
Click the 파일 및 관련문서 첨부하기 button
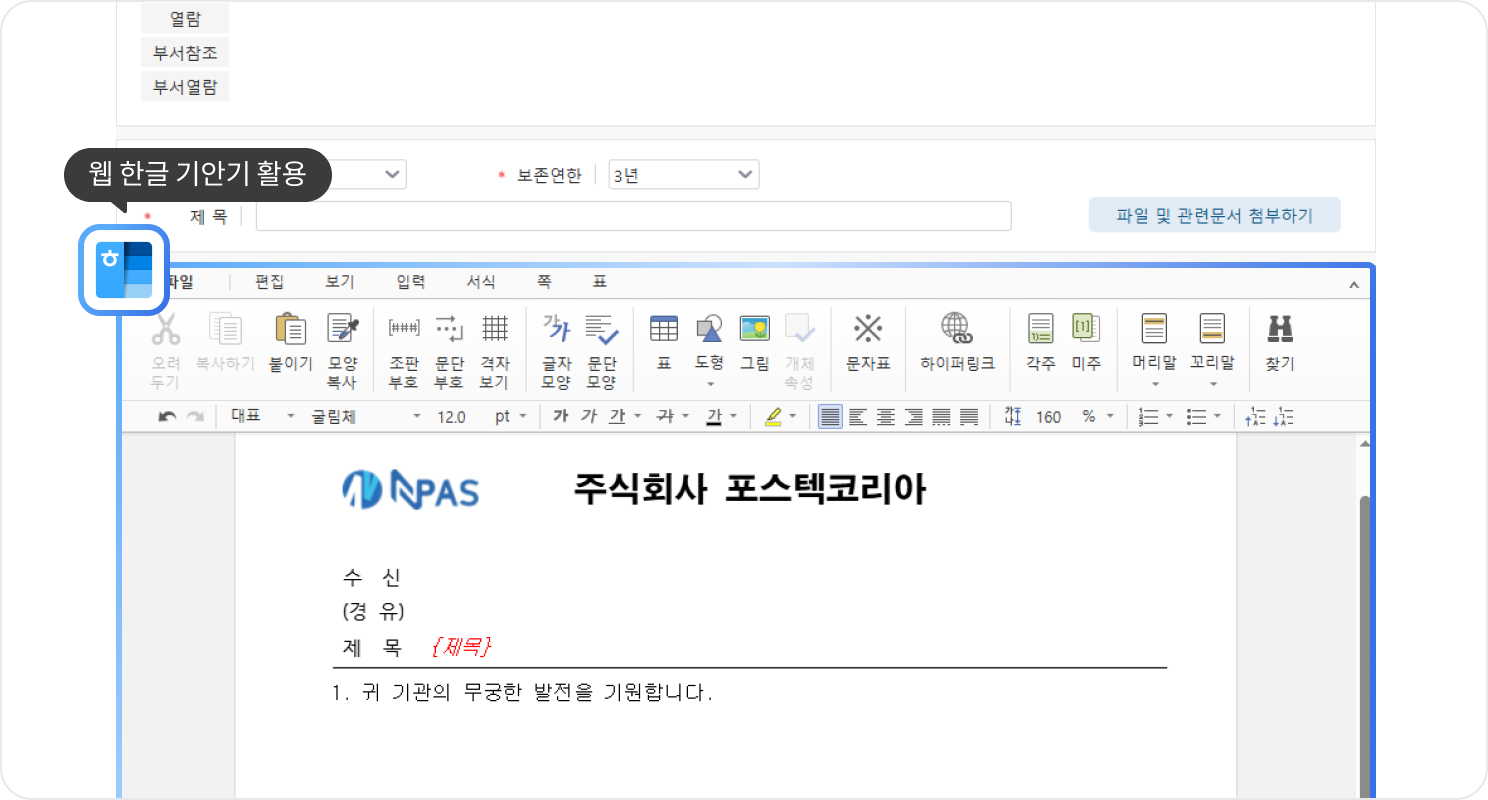(x=1215, y=215)
